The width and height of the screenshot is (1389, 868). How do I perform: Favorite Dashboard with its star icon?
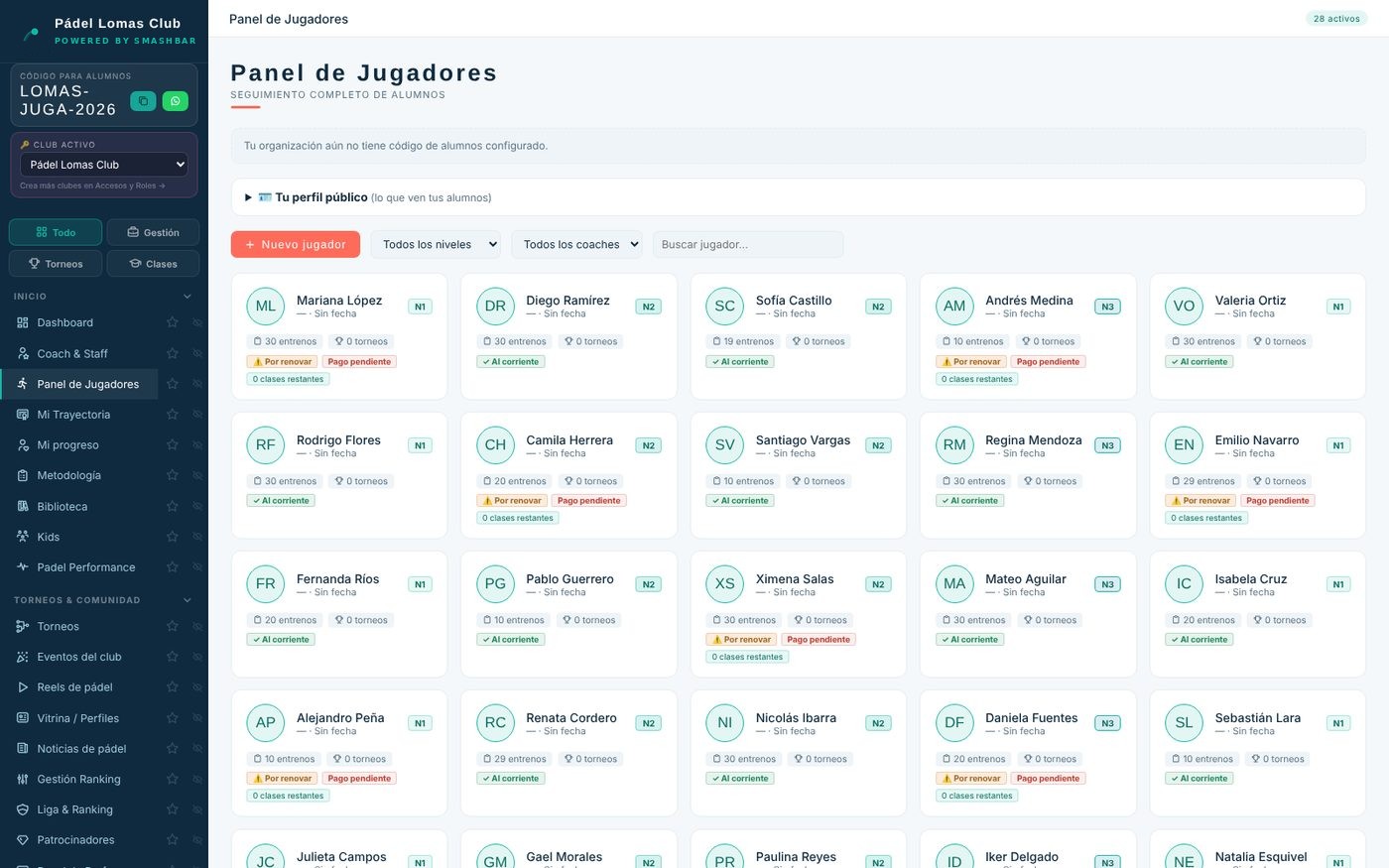coord(172,322)
